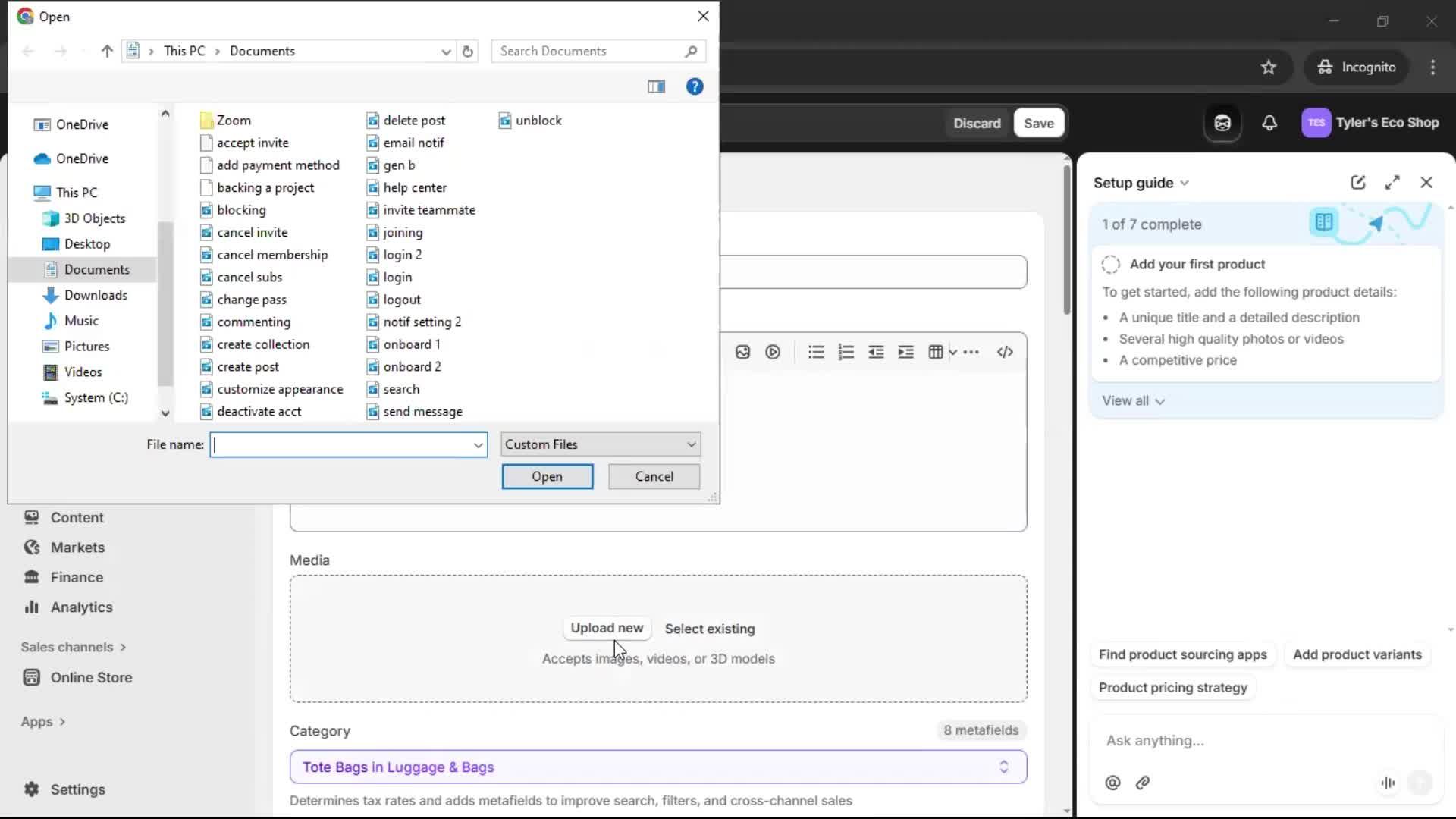1456x819 pixels.
Task: Start voice input in the Ask anything box
Action: coord(1388,783)
